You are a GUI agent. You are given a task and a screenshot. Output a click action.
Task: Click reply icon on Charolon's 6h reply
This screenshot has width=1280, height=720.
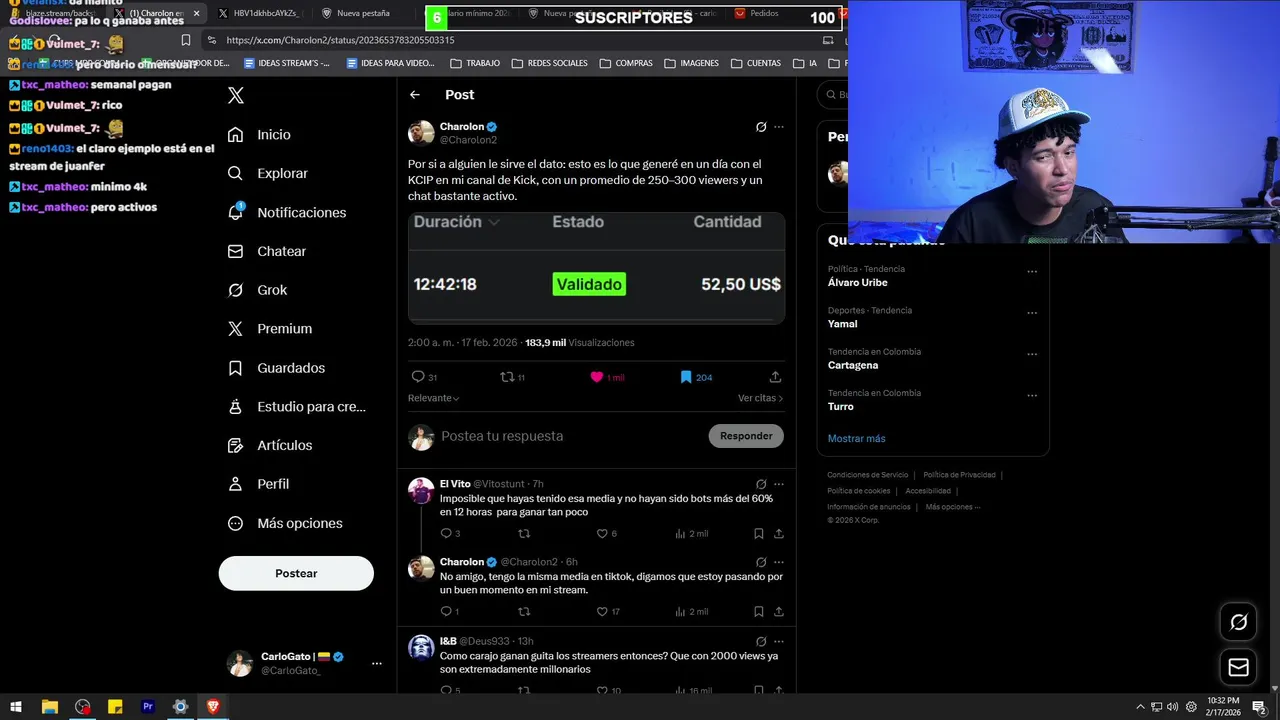pos(446,611)
